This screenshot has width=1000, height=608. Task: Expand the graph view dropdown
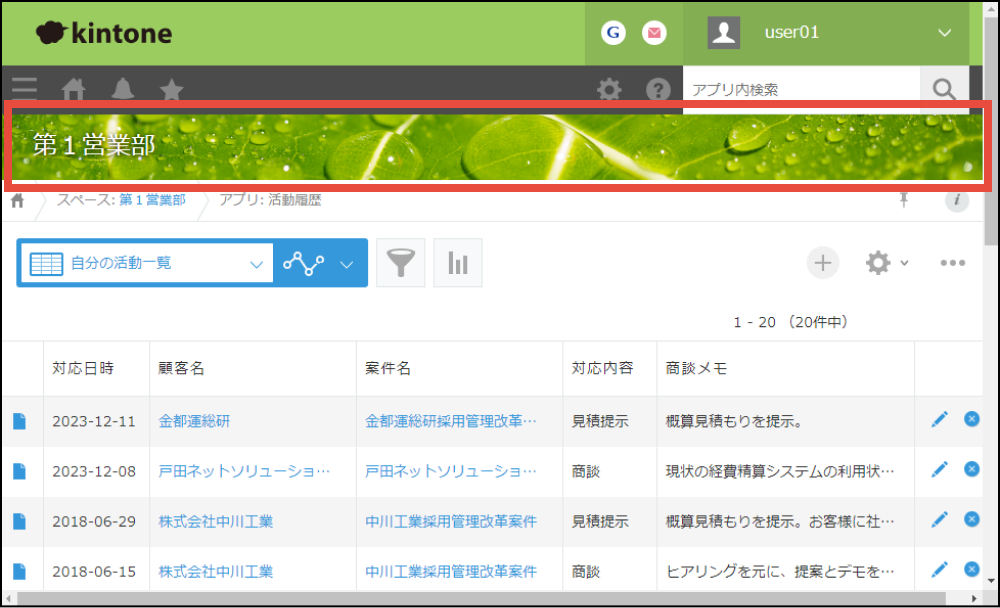click(347, 264)
